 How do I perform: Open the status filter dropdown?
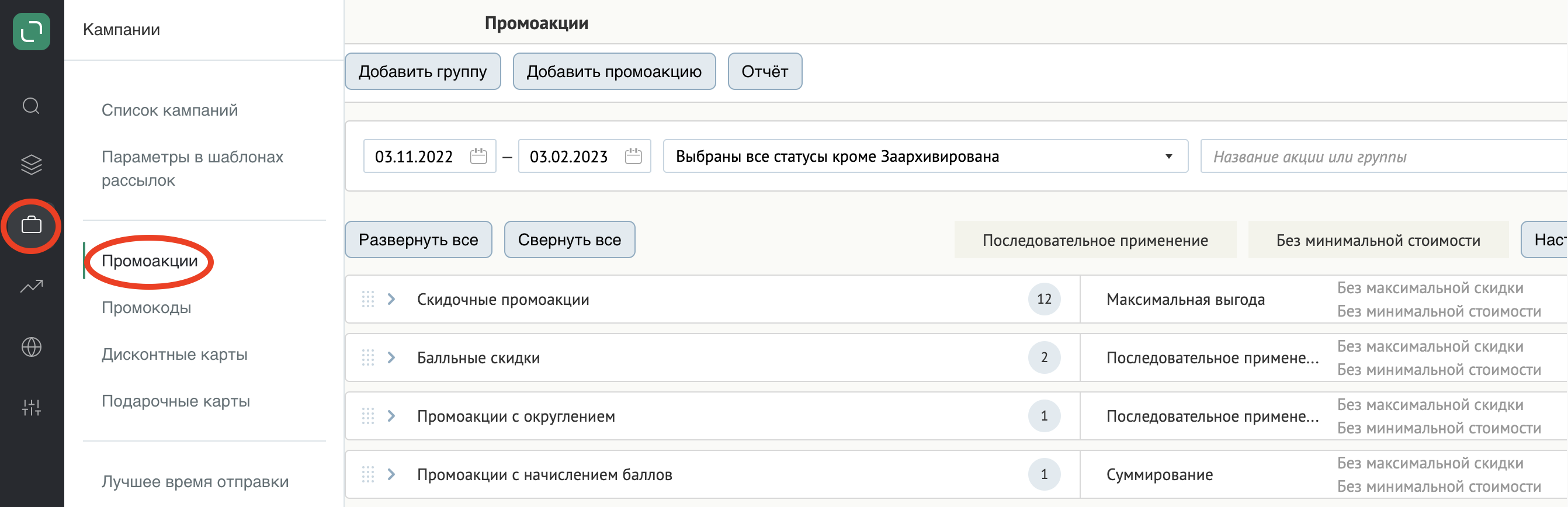[925, 157]
